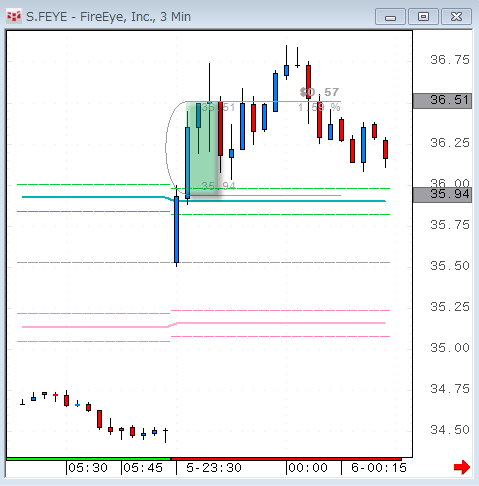The height and width of the screenshot is (486, 479).
Task: Select the 36.51 price marker on the price axis
Action: click(442, 101)
